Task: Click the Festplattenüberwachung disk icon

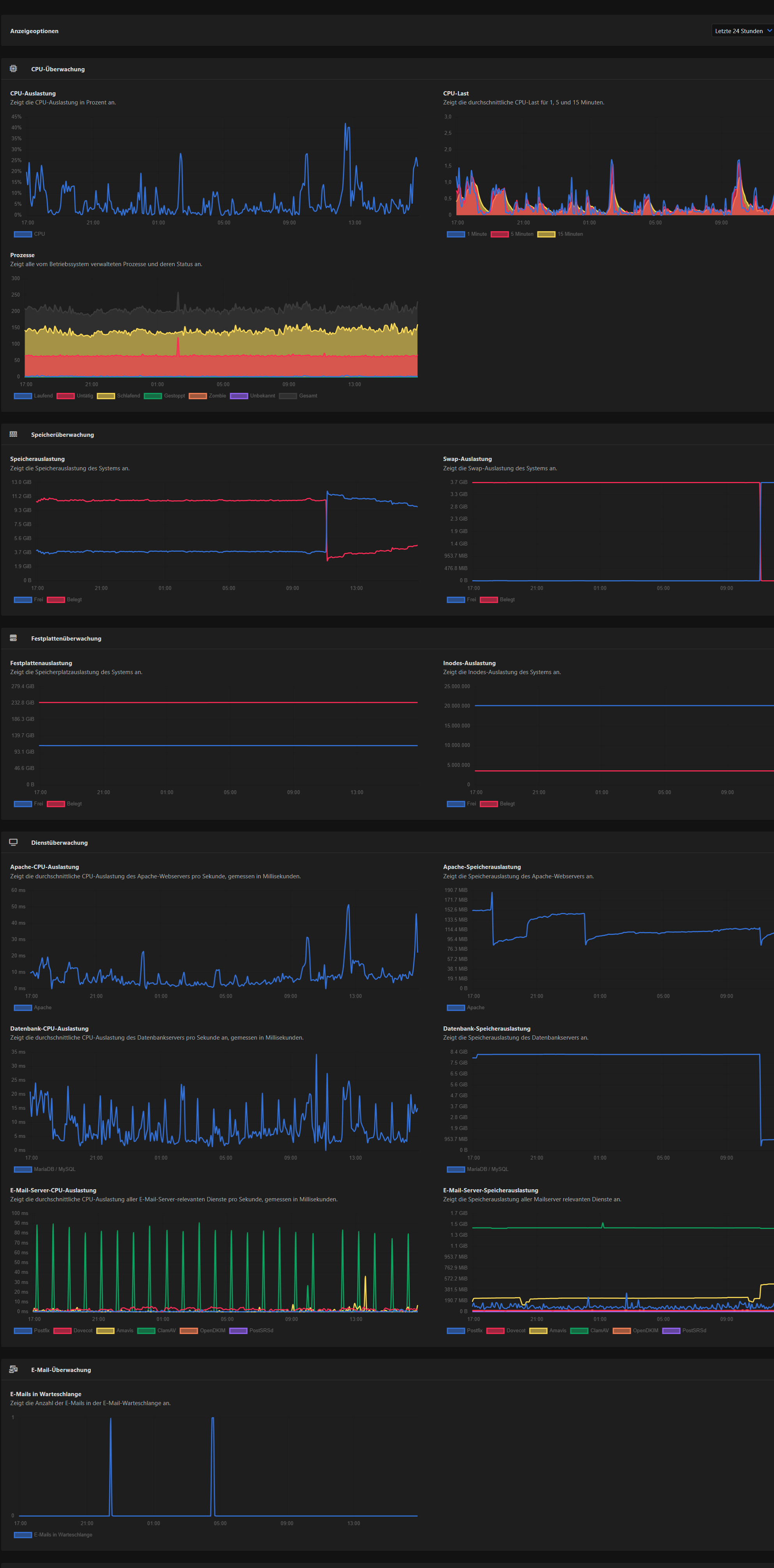Action: click(x=13, y=638)
